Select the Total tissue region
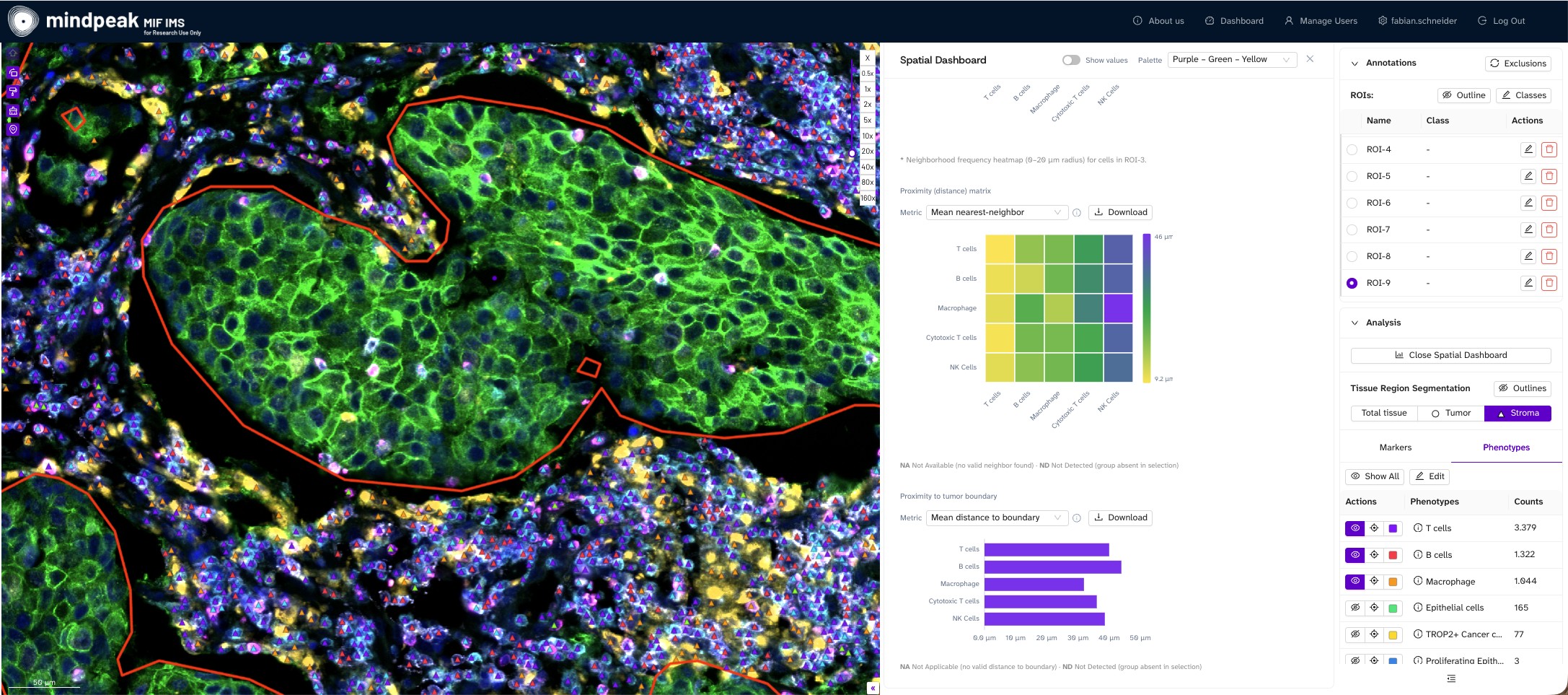The image size is (1568, 695). [1384, 413]
